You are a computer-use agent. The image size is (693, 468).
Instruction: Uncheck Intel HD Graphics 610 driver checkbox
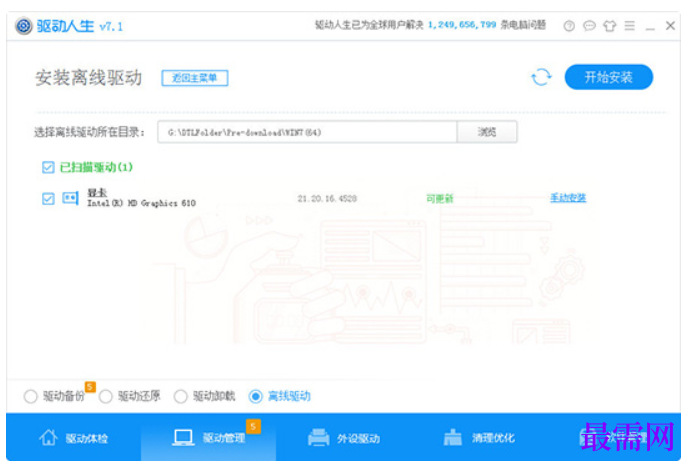click(48, 198)
